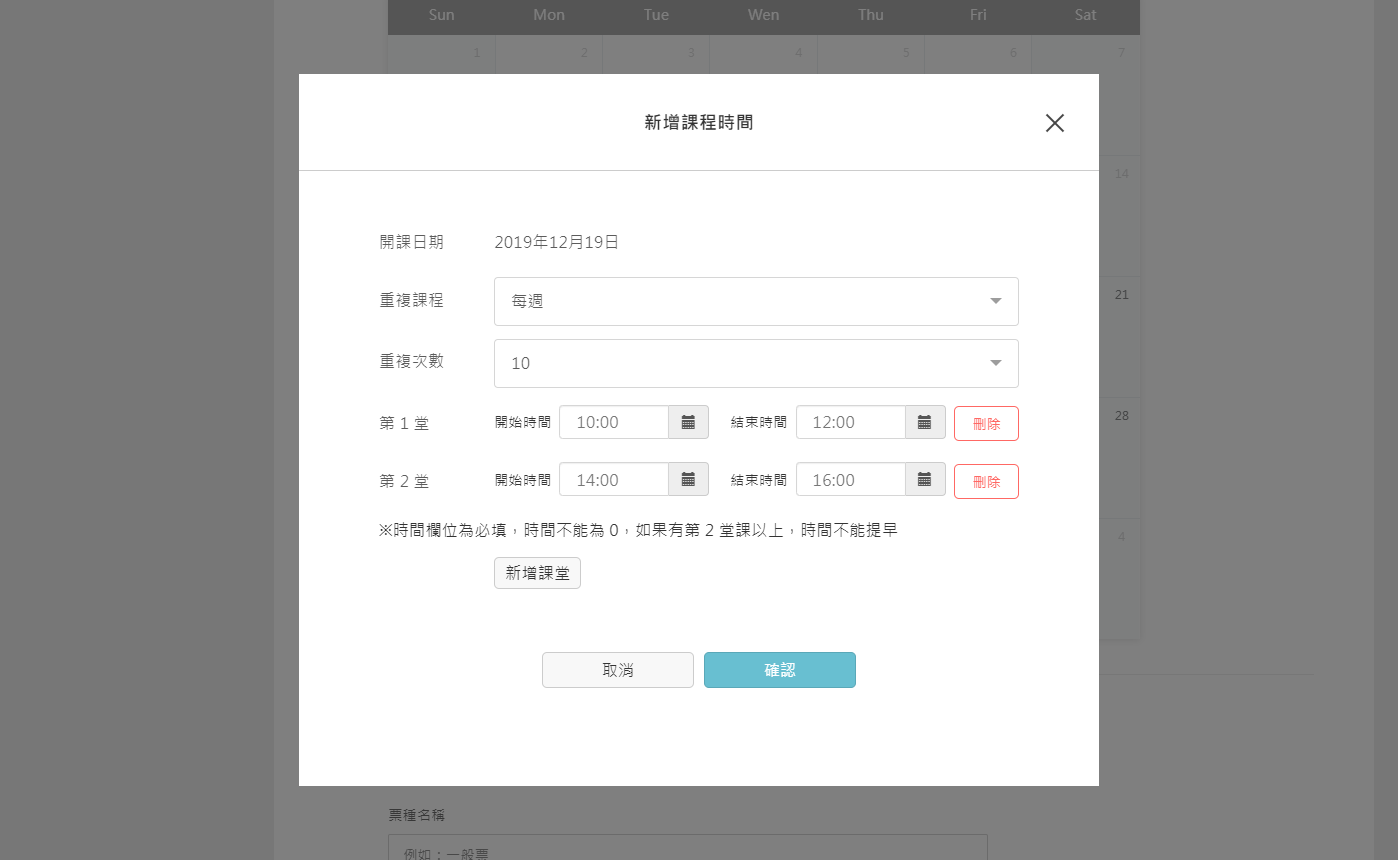Confirm with the 確認 button
This screenshot has height=860, width=1398.
coord(780,670)
